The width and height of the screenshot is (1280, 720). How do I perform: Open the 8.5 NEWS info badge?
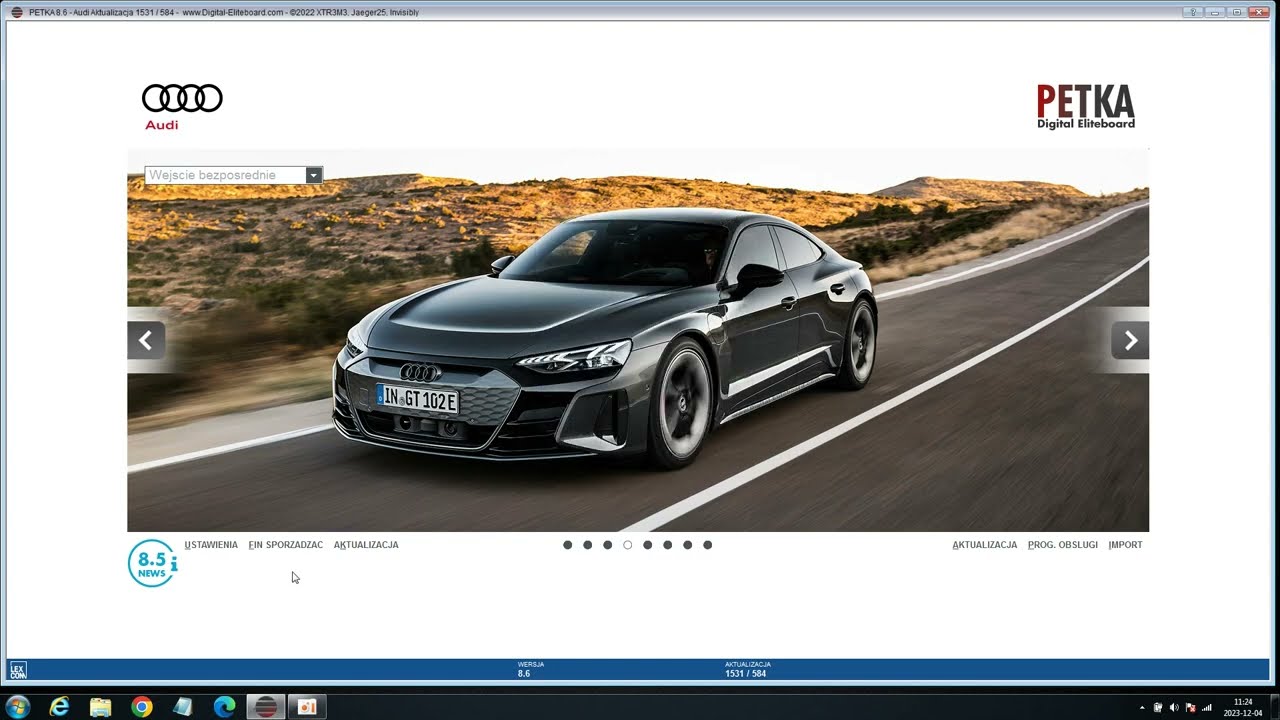pyautogui.click(x=152, y=563)
